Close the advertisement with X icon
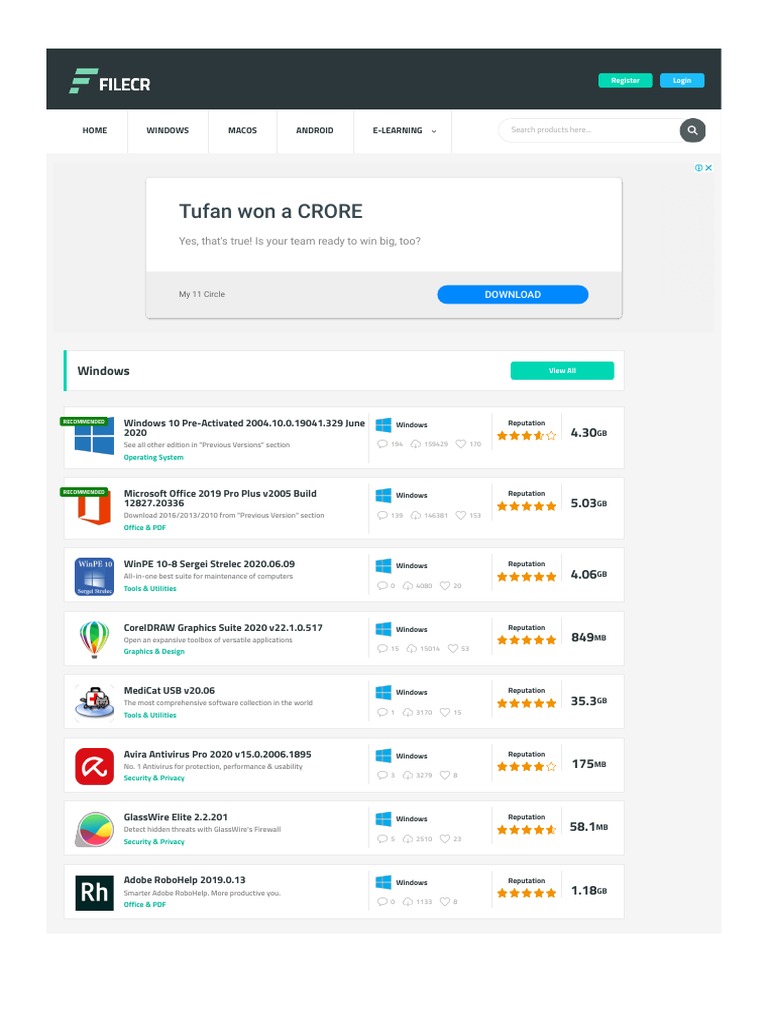The height and width of the screenshot is (1024, 768). coord(709,168)
